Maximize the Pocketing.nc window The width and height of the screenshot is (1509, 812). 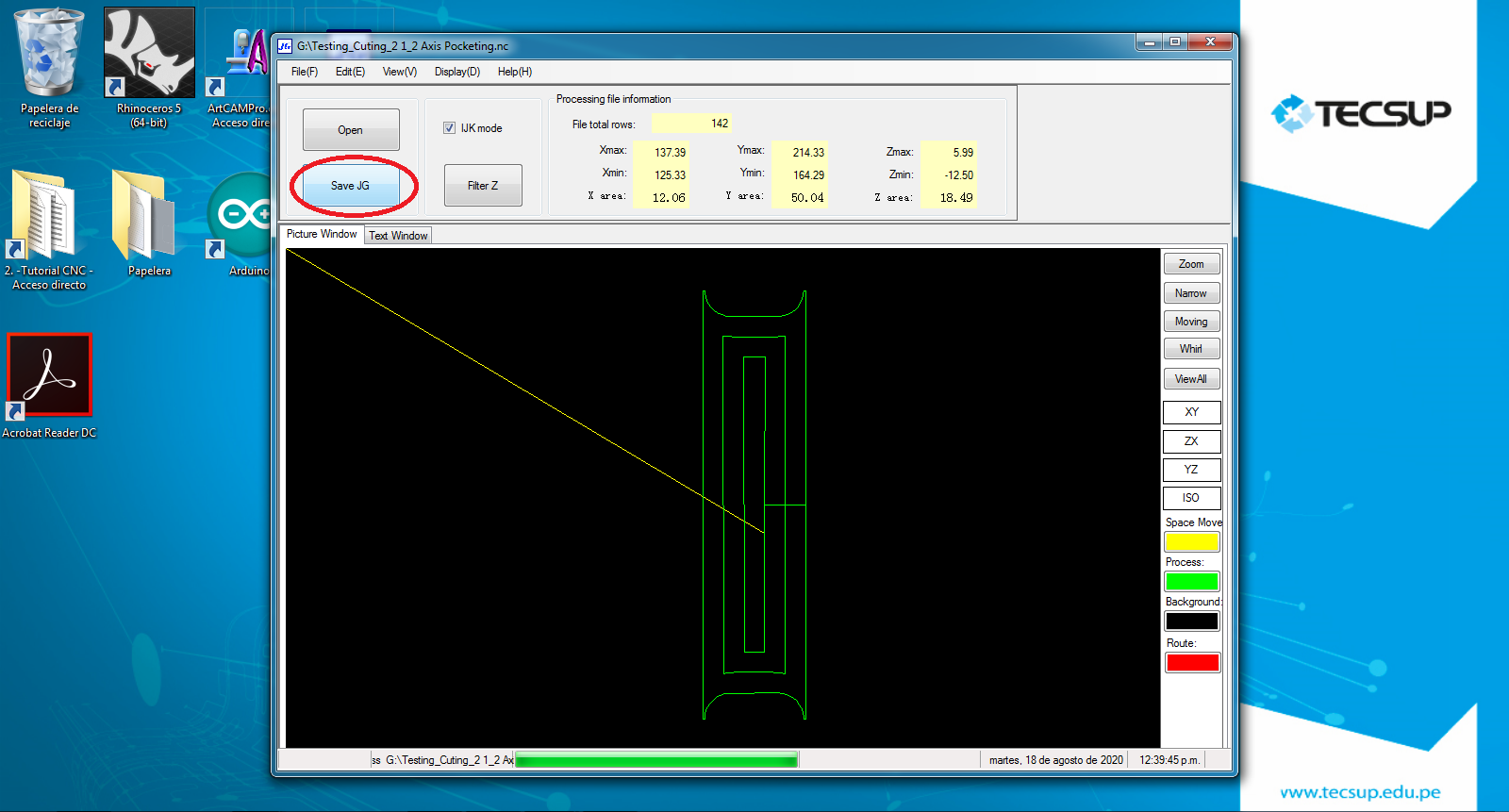coord(1174,42)
